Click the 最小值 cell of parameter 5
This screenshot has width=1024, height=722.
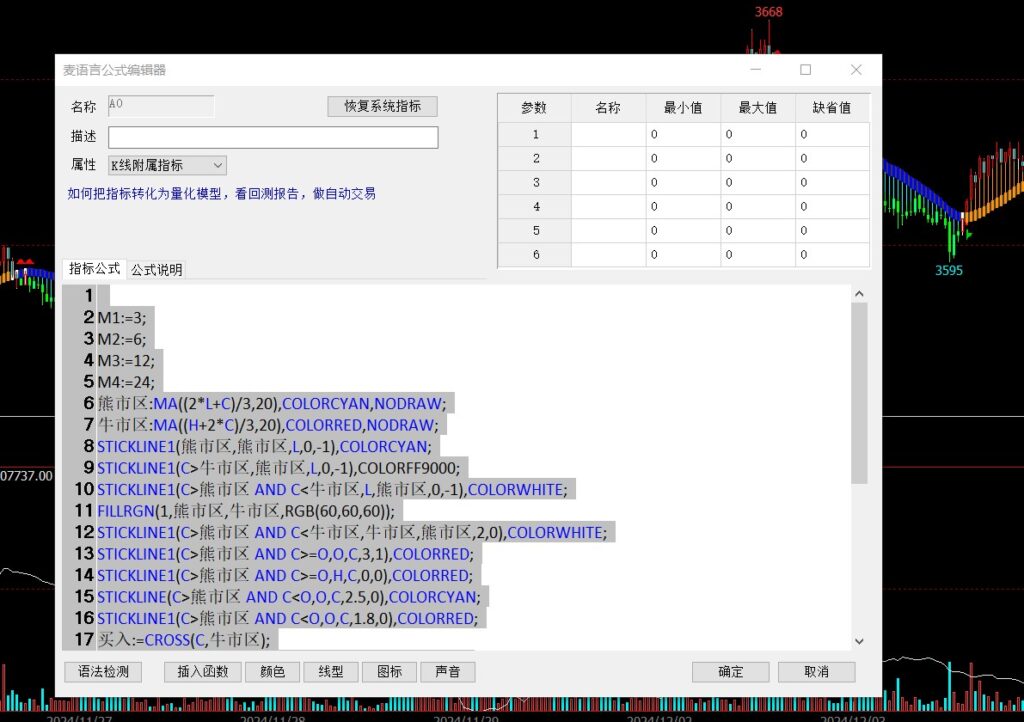(x=684, y=231)
